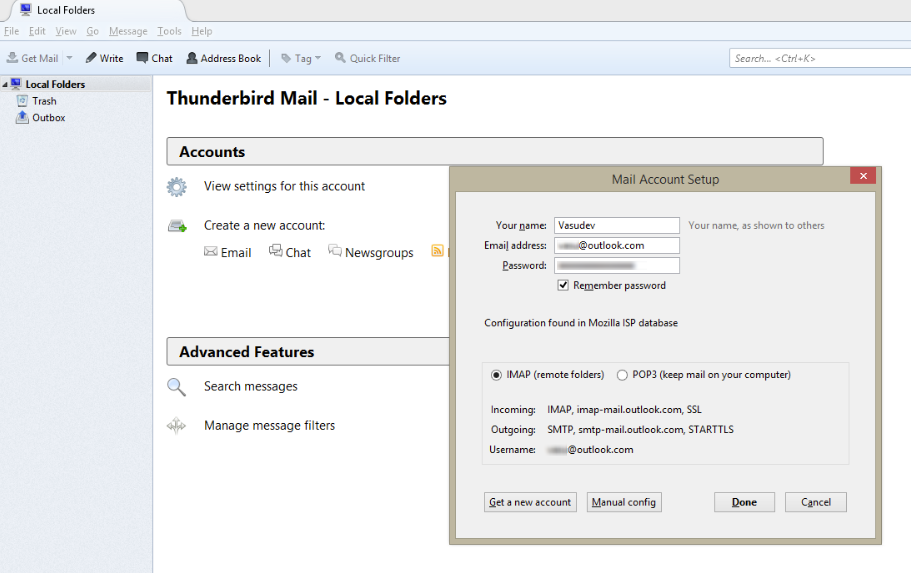911x573 pixels.
Task: Click the "IMAP, imap-mail.outlook.com, SSL" incoming server text
Action: [625, 410]
